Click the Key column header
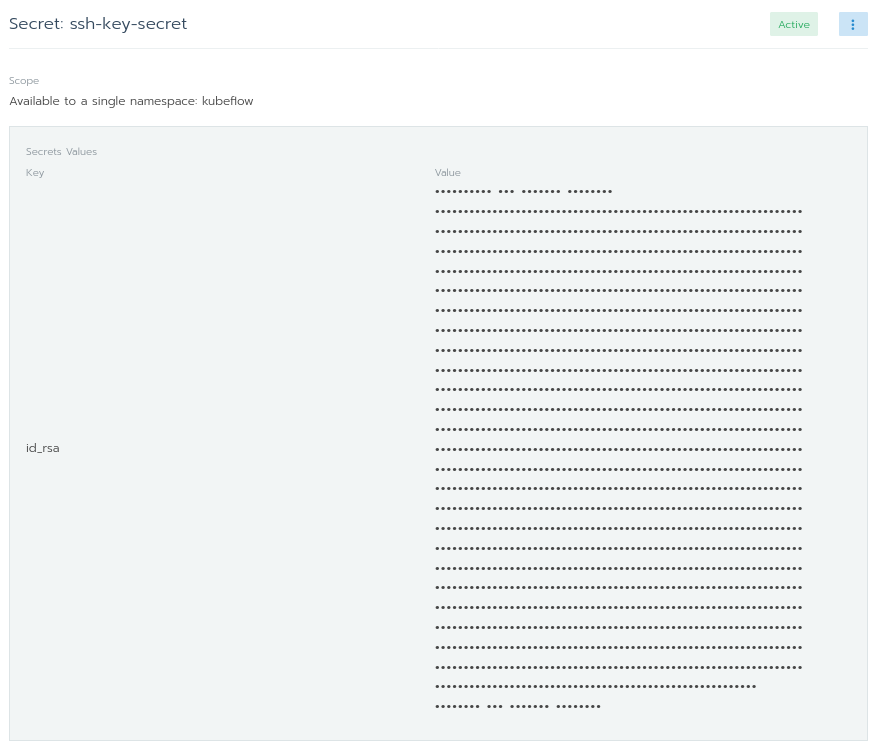Screen dimensions: 877x755 pyautogui.click(x=35, y=173)
